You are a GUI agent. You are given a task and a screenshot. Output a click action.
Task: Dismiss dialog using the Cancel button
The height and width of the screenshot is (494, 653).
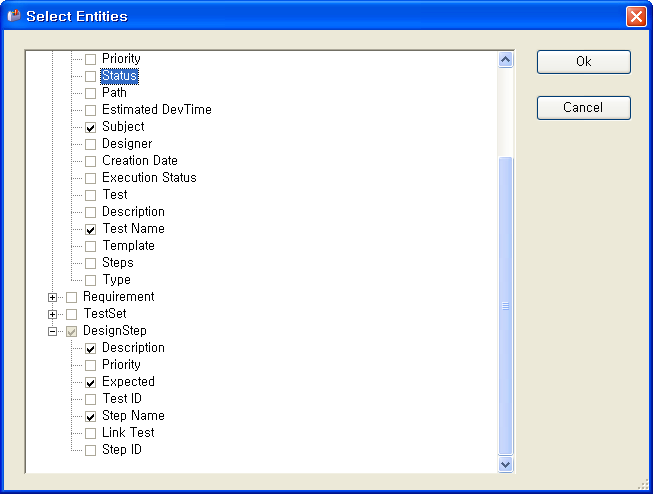pyautogui.click(x=583, y=108)
